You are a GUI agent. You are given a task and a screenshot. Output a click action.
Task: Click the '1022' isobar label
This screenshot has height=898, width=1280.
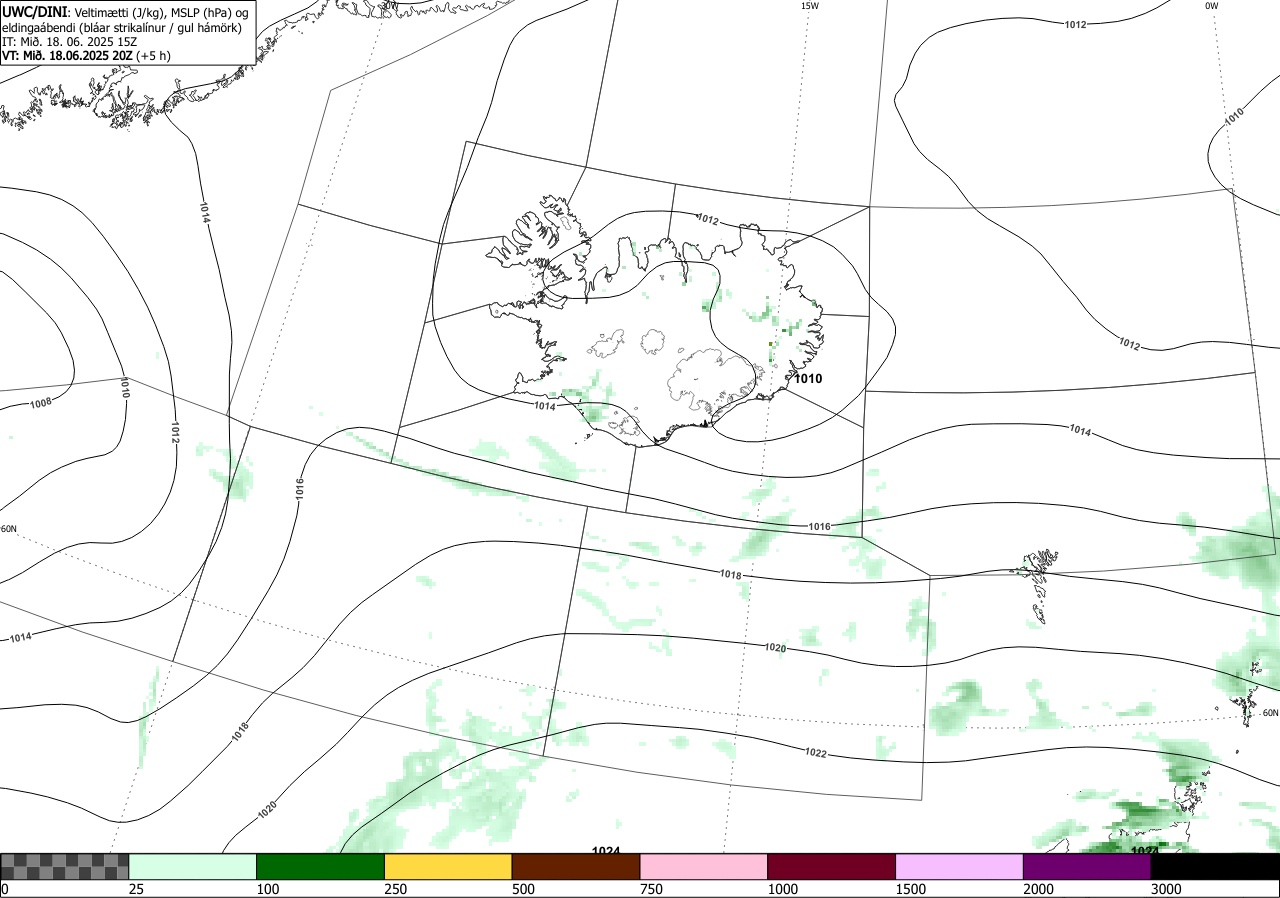click(x=815, y=753)
